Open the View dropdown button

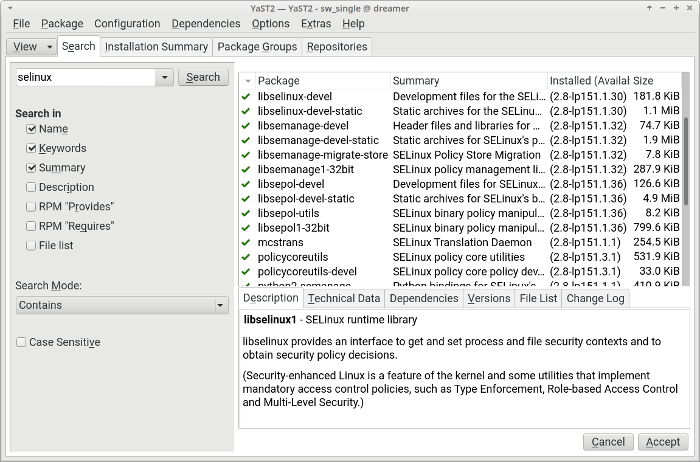[31, 46]
